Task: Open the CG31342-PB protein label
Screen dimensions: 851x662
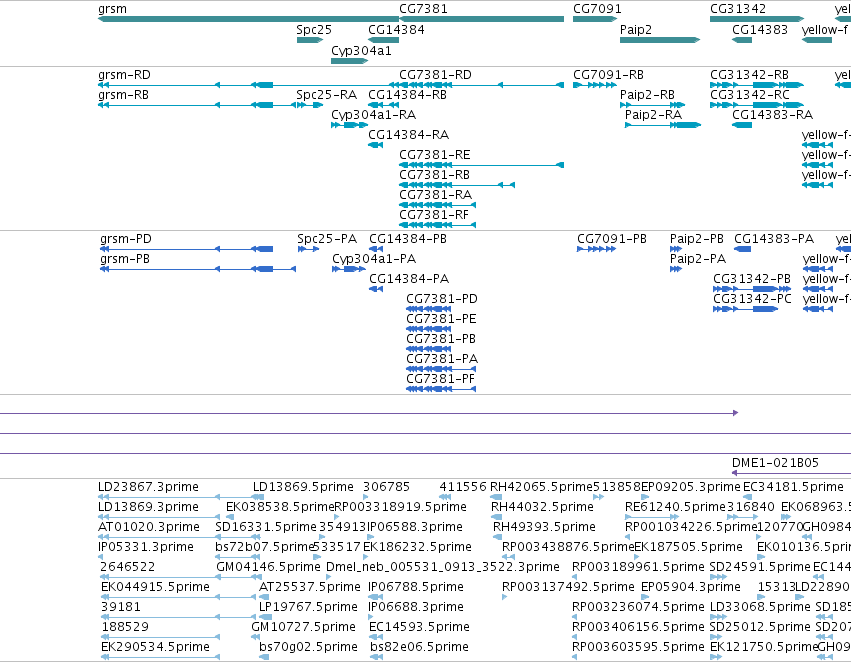Action: (x=752, y=279)
